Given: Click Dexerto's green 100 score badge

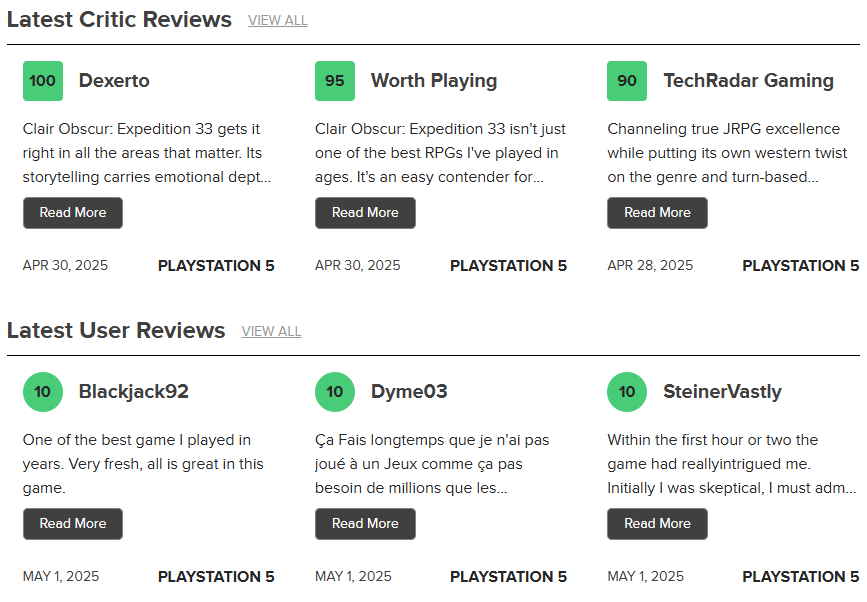Looking at the screenshot, I should (43, 81).
